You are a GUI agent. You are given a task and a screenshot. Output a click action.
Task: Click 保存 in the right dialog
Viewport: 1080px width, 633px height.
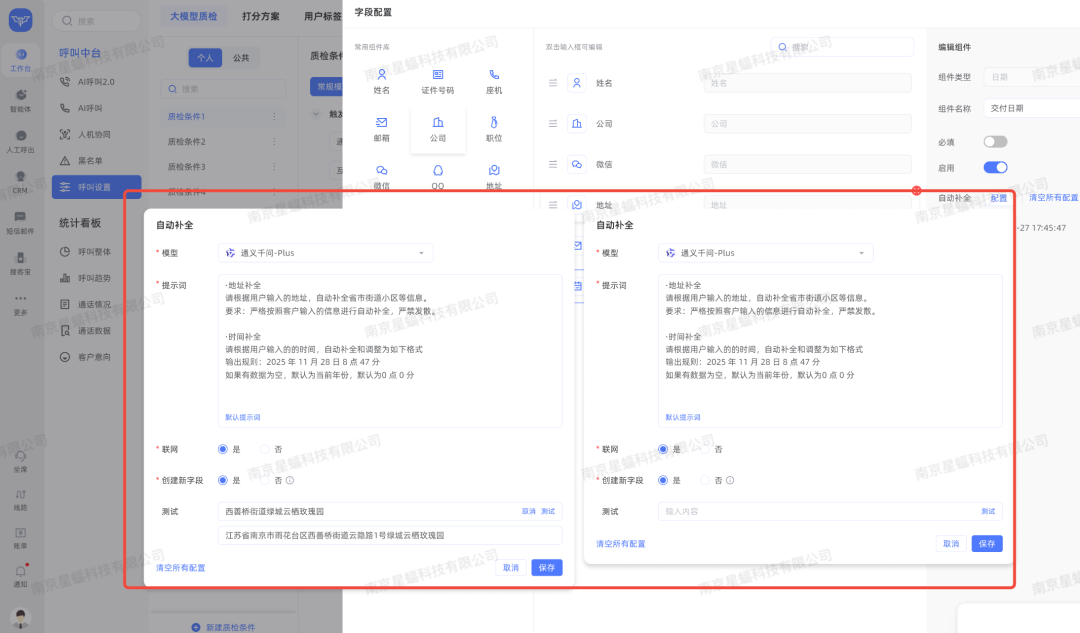tap(986, 544)
